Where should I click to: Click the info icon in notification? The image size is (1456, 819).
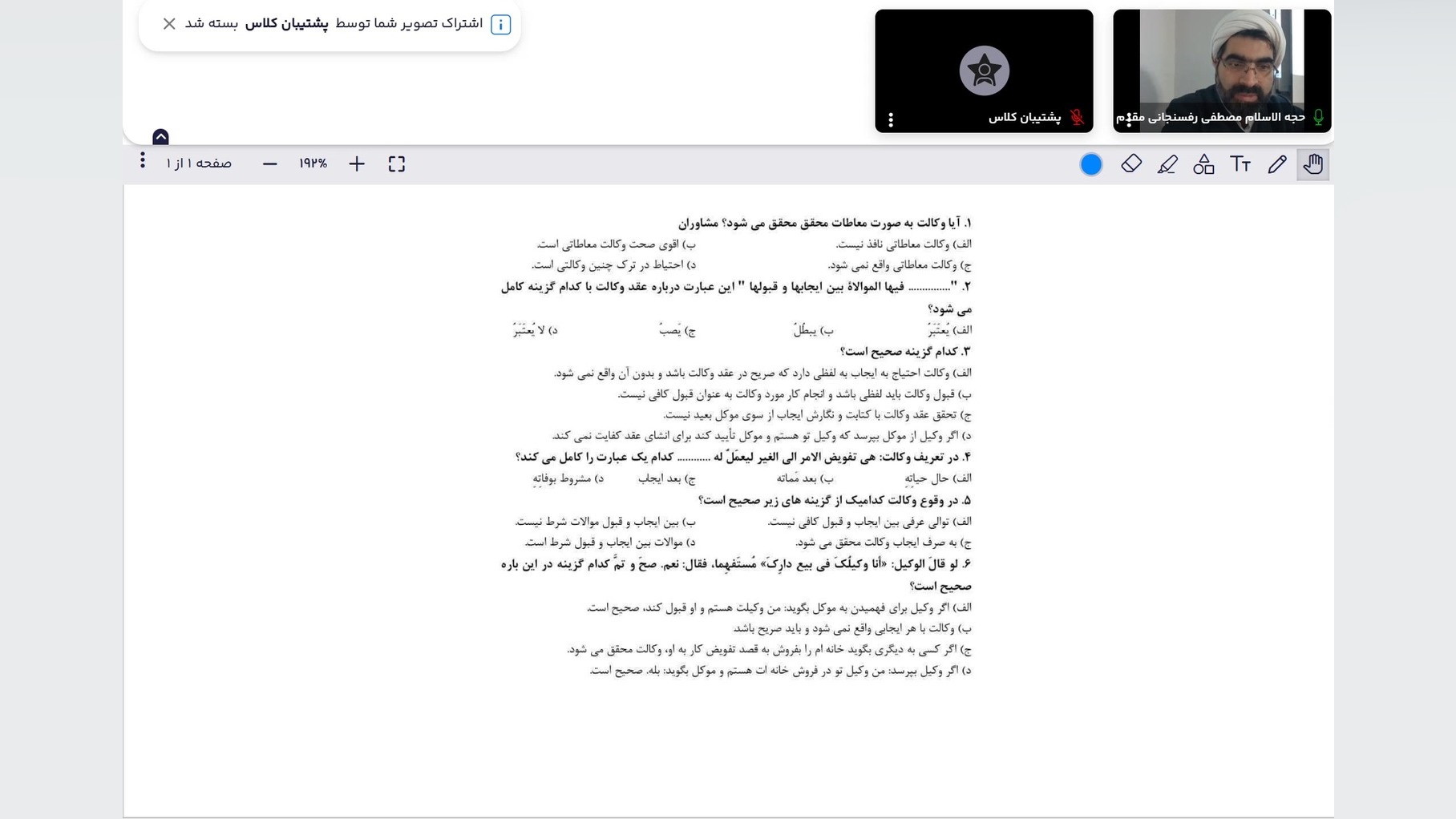[501, 25]
